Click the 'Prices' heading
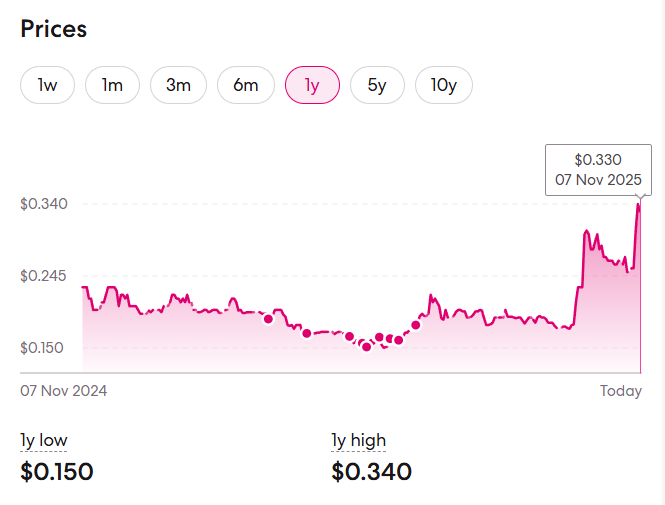 pyautogui.click(x=54, y=29)
